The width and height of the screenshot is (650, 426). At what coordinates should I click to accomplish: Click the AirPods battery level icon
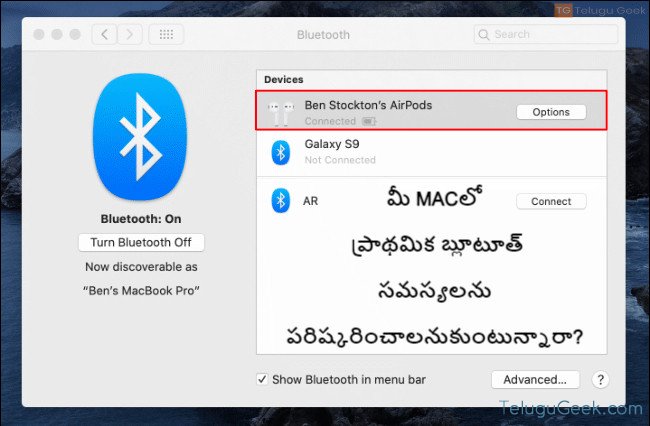[369, 121]
